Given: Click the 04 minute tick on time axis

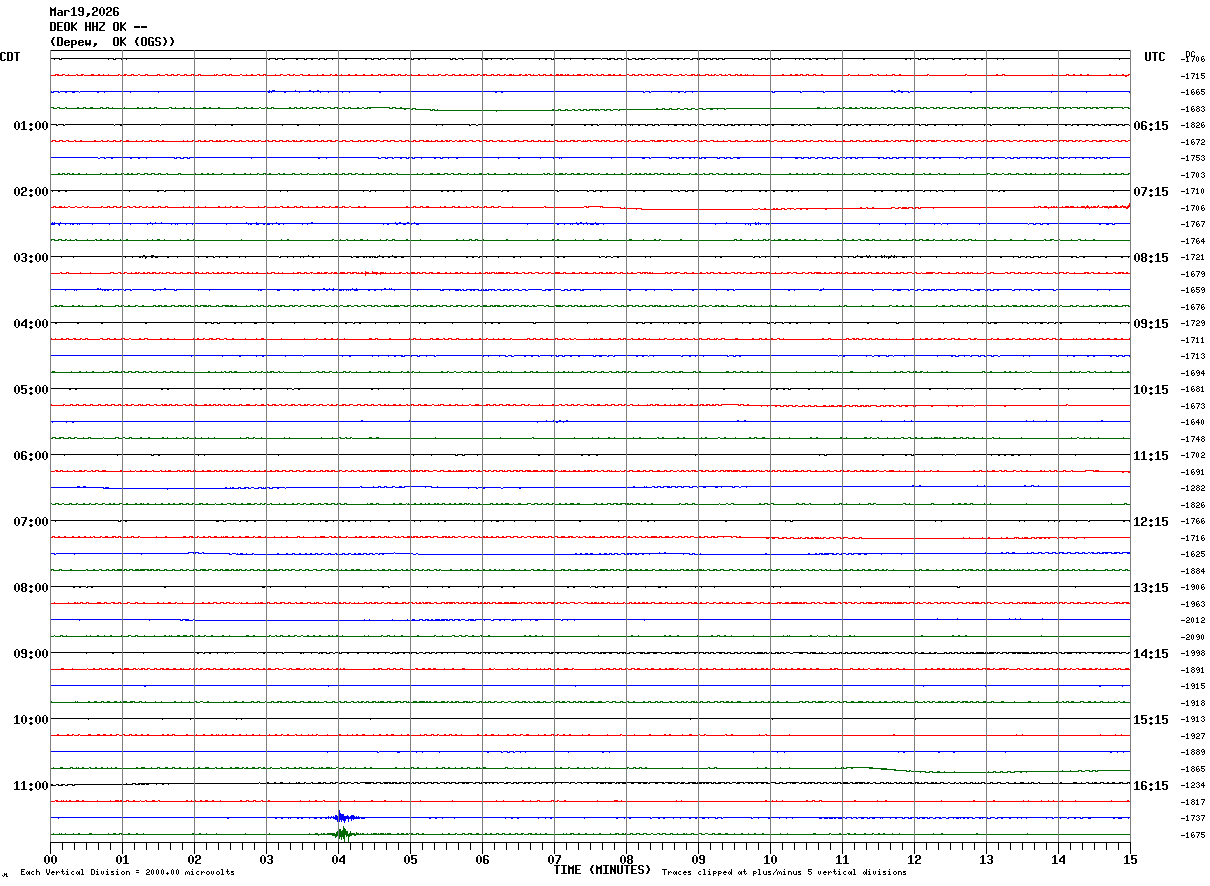Looking at the screenshot, I should [x=339, y=859].
